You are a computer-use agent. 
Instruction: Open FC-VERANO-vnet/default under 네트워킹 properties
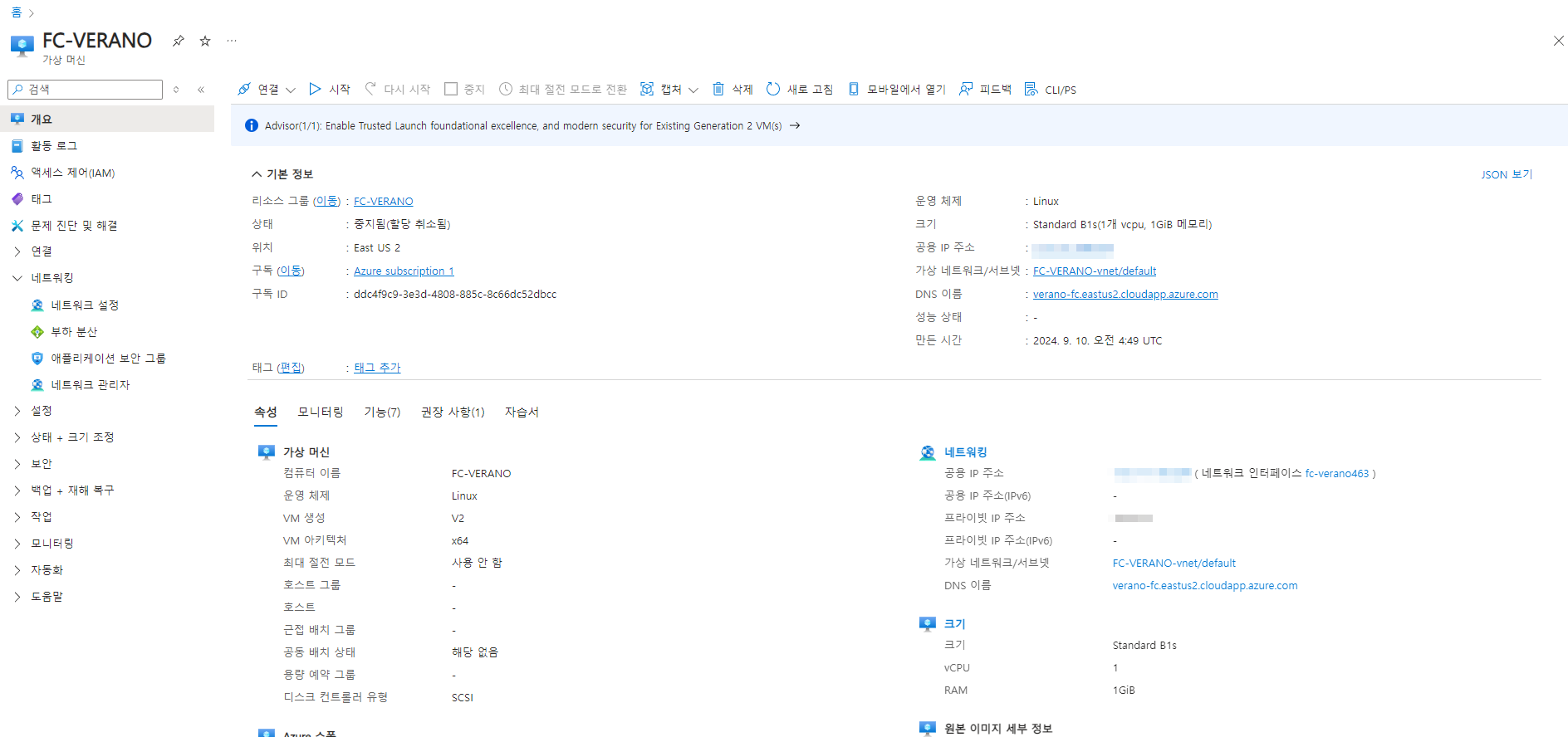(1174, 564)
